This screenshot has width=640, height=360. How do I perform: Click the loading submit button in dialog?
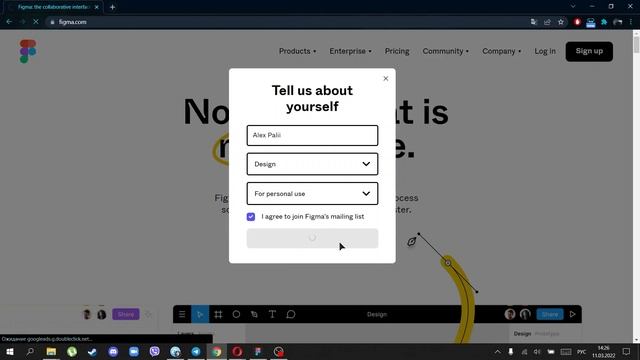tap(312, 238)
